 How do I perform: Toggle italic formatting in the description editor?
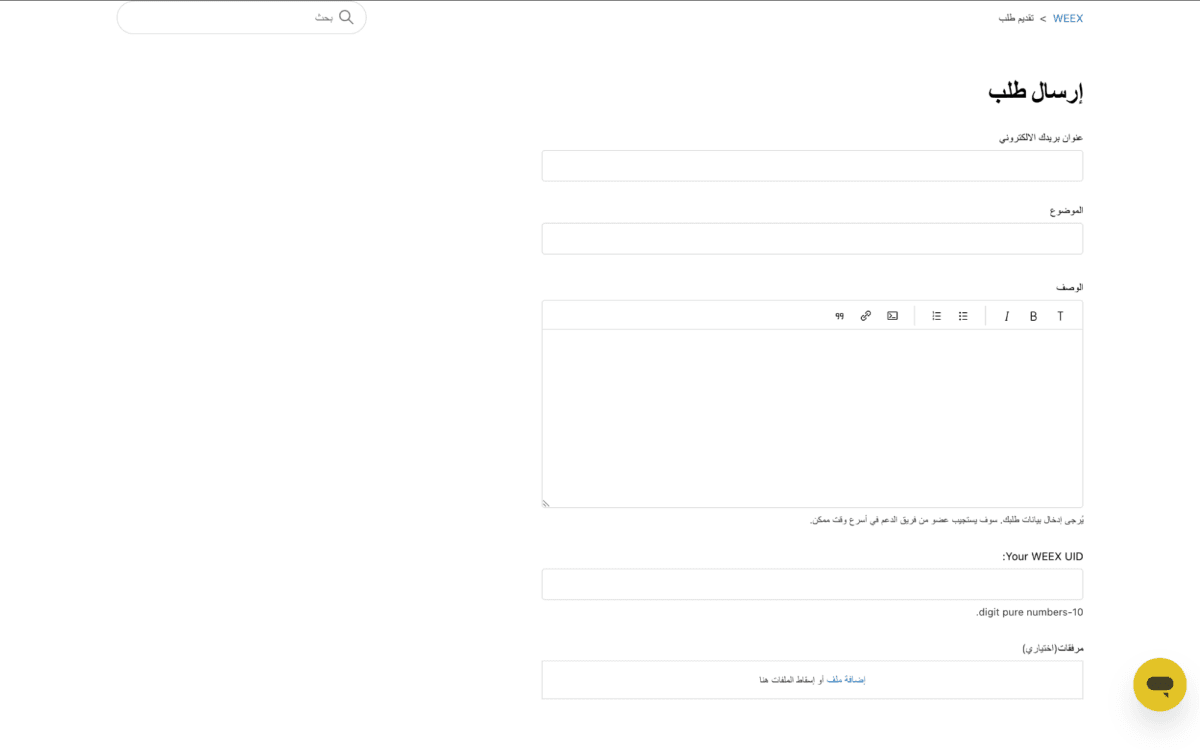click(1006, 316)
